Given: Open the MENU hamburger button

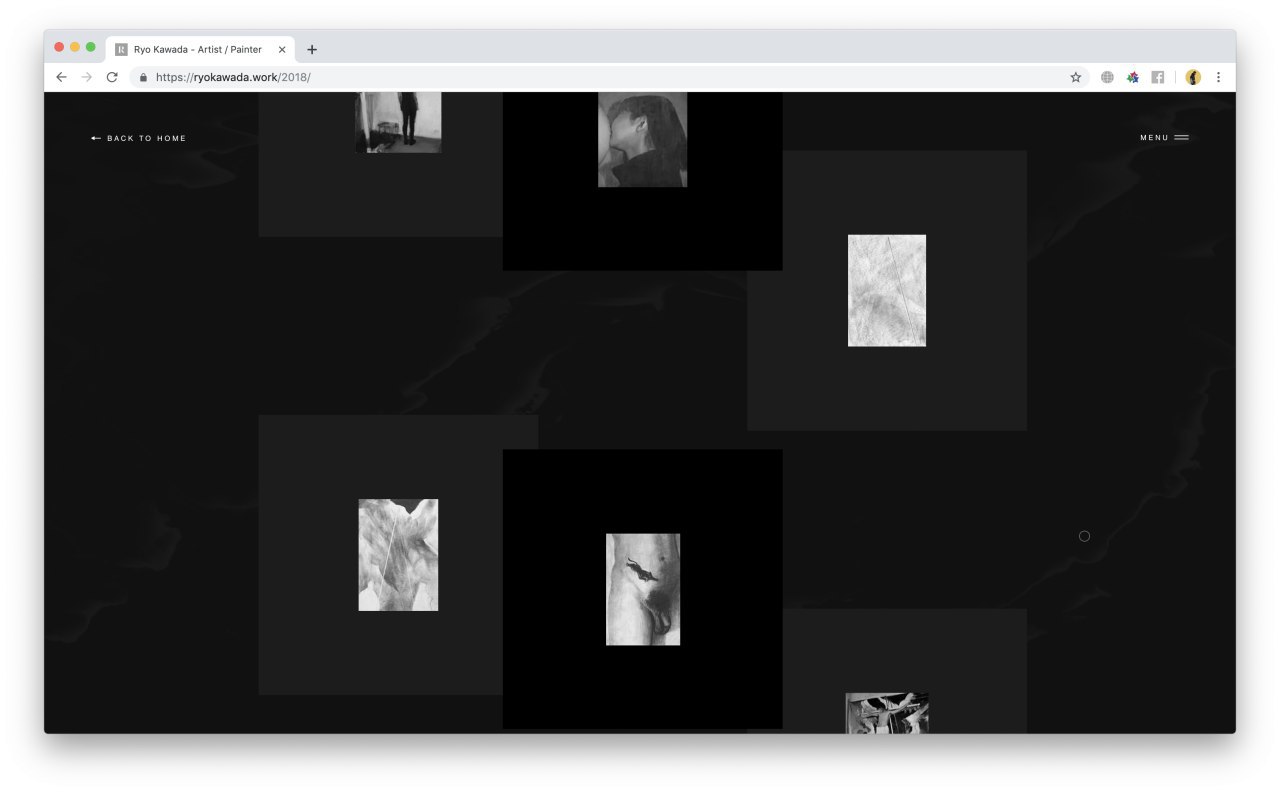Looking at the screenshot, I should click(1164, 138).
